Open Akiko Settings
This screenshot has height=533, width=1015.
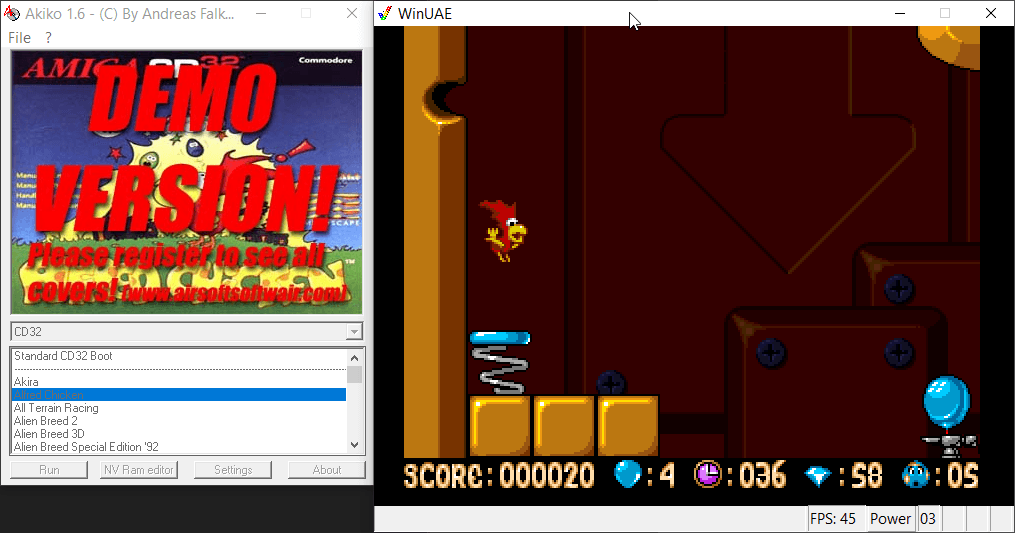(x=233, y=470)
